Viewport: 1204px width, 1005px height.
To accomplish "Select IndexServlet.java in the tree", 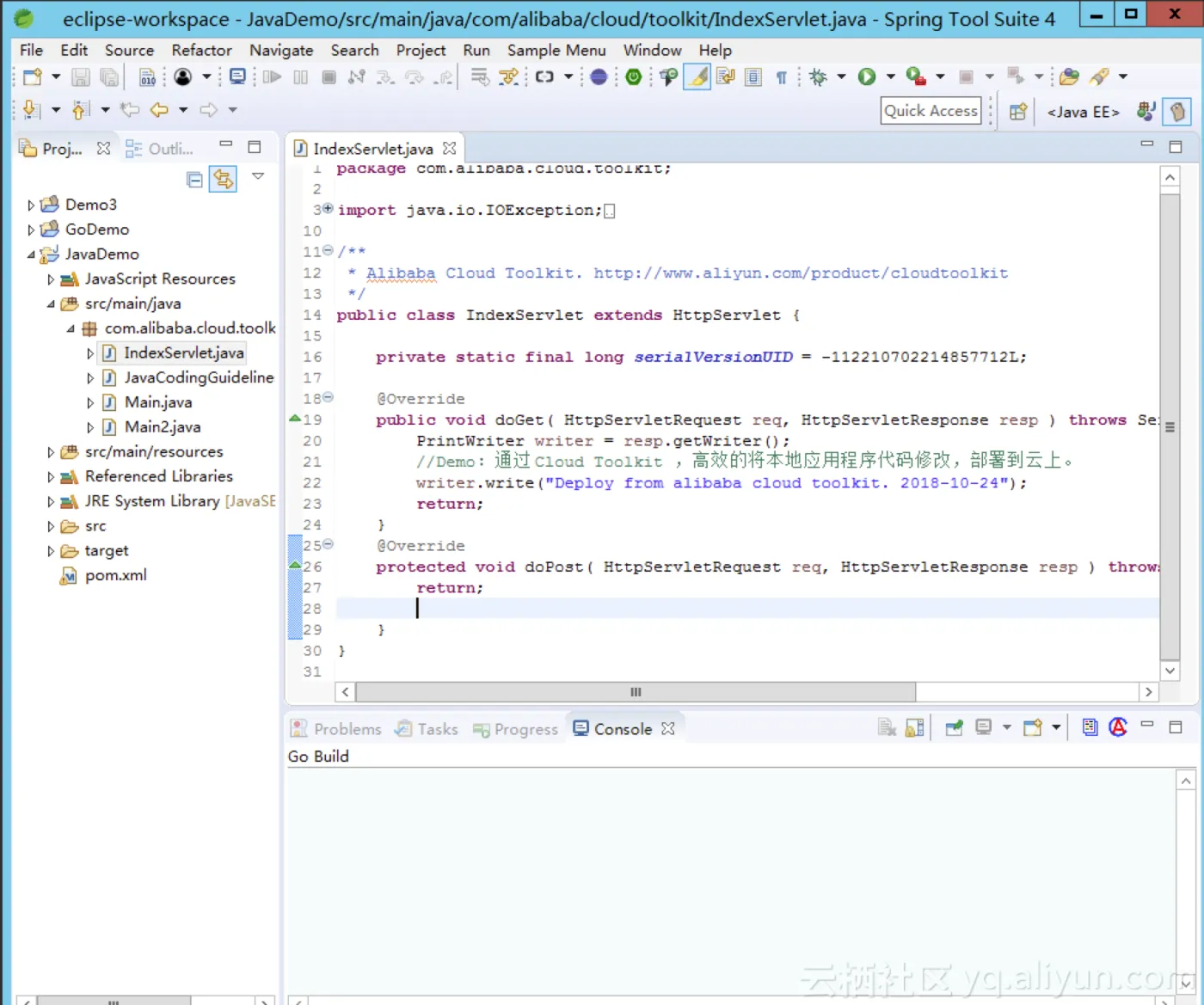I will (x=183, y=353).
